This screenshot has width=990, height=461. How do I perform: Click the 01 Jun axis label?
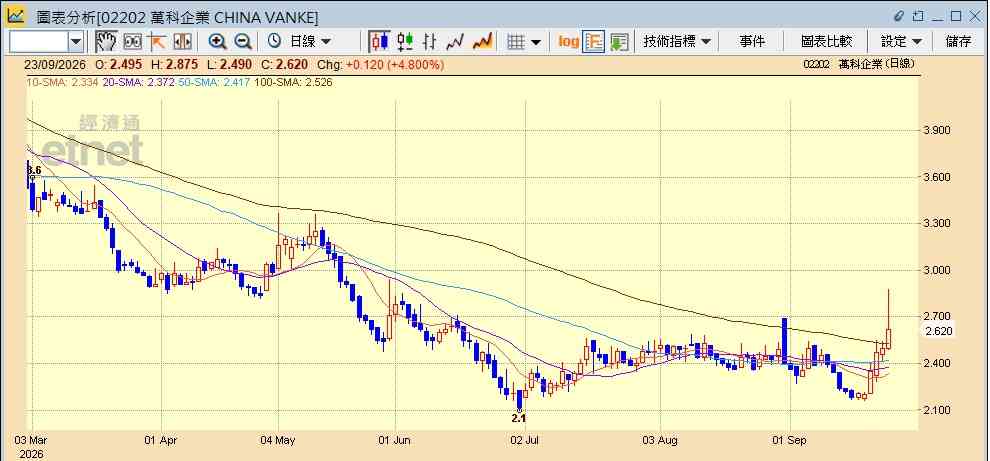click(x=395, y=440)
